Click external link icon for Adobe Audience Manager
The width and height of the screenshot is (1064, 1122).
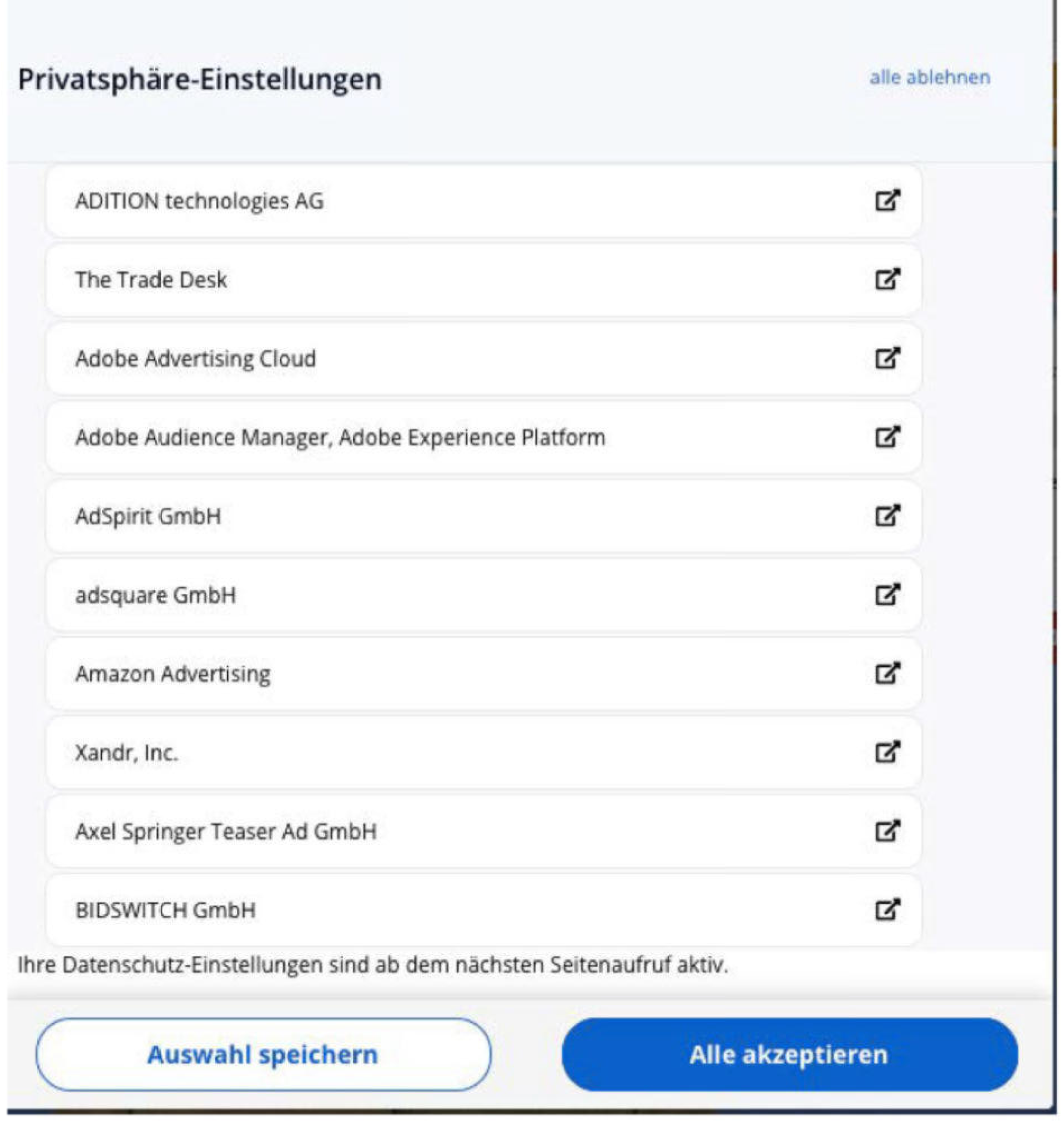[887, 437]
